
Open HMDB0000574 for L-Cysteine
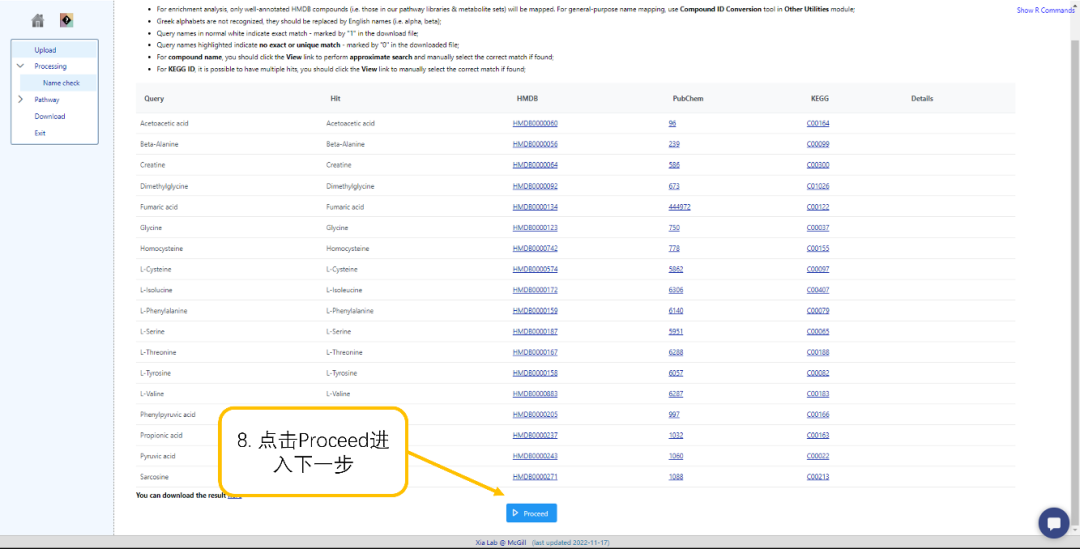(x=535, y=269)
